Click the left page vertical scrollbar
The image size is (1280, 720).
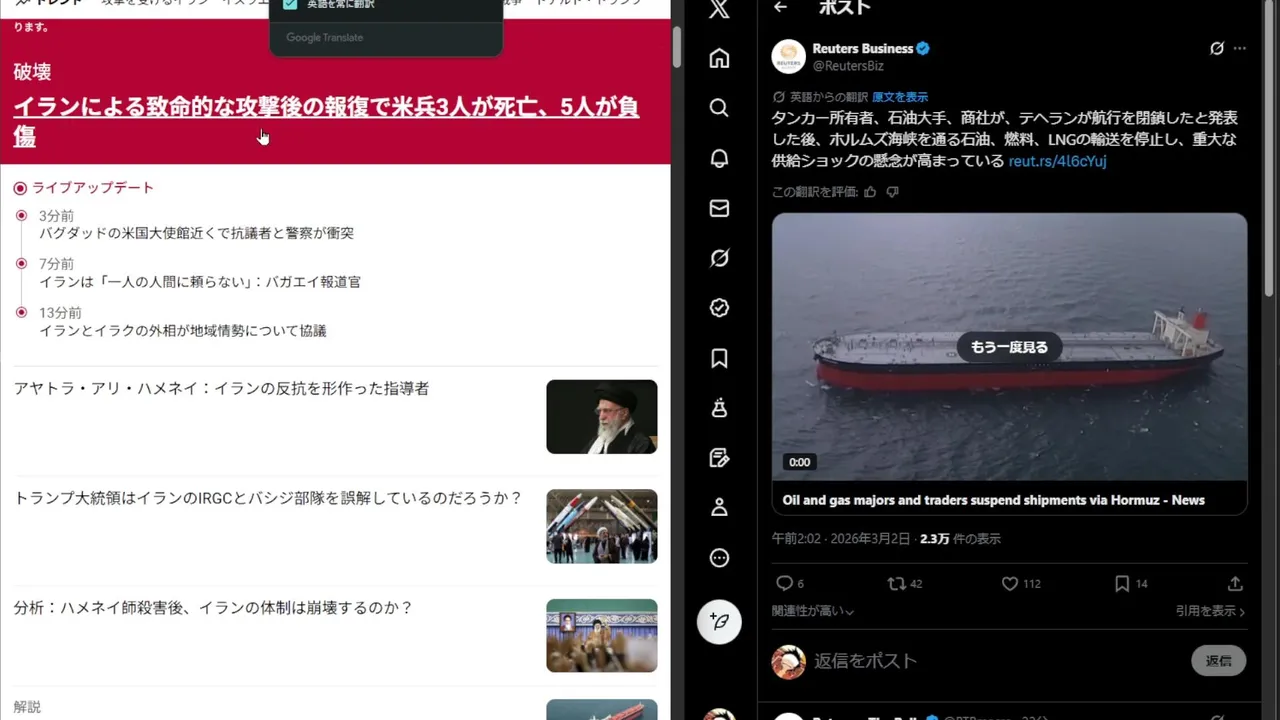pos(677,45)
